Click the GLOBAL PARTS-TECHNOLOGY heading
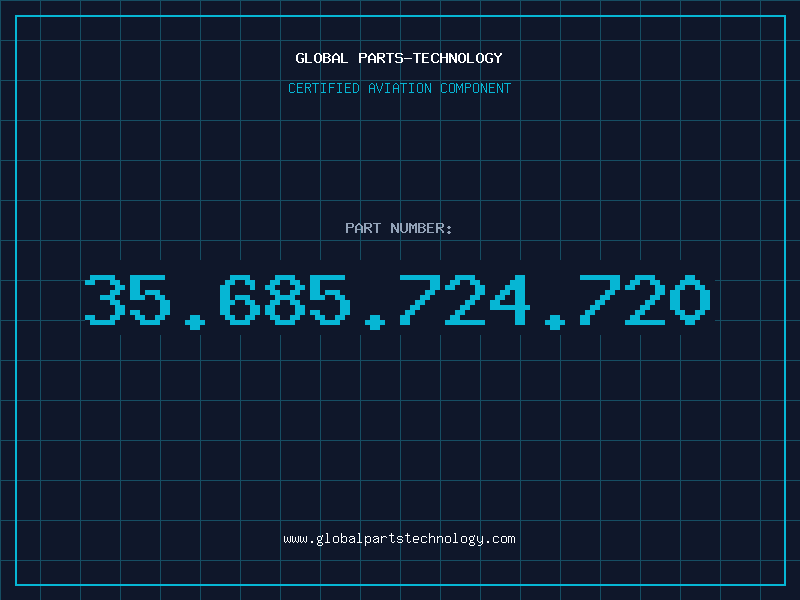The height and width of the screenshot is (600, 800). pyautogui.click(x=399, y=58)
